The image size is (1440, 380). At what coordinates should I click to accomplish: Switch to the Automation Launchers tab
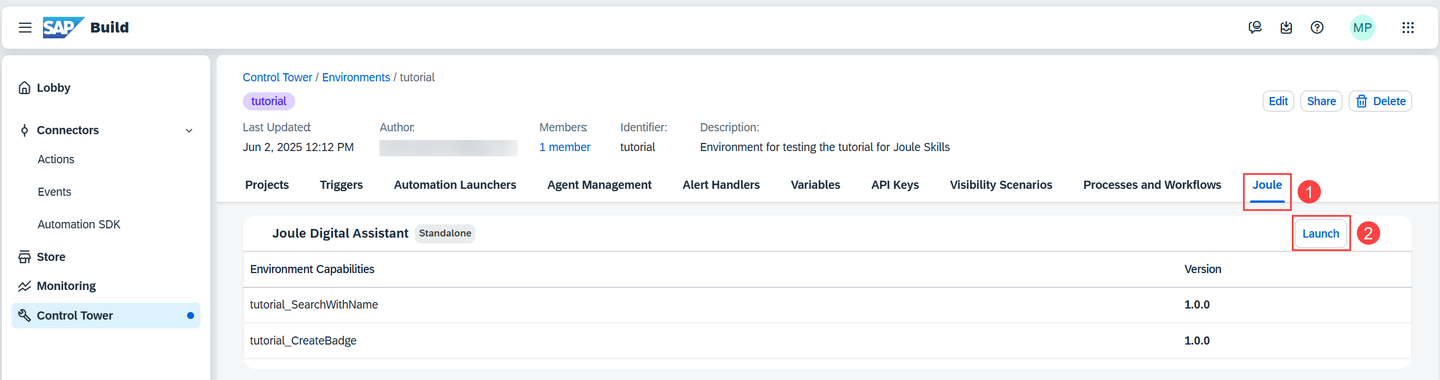(455, 185)
